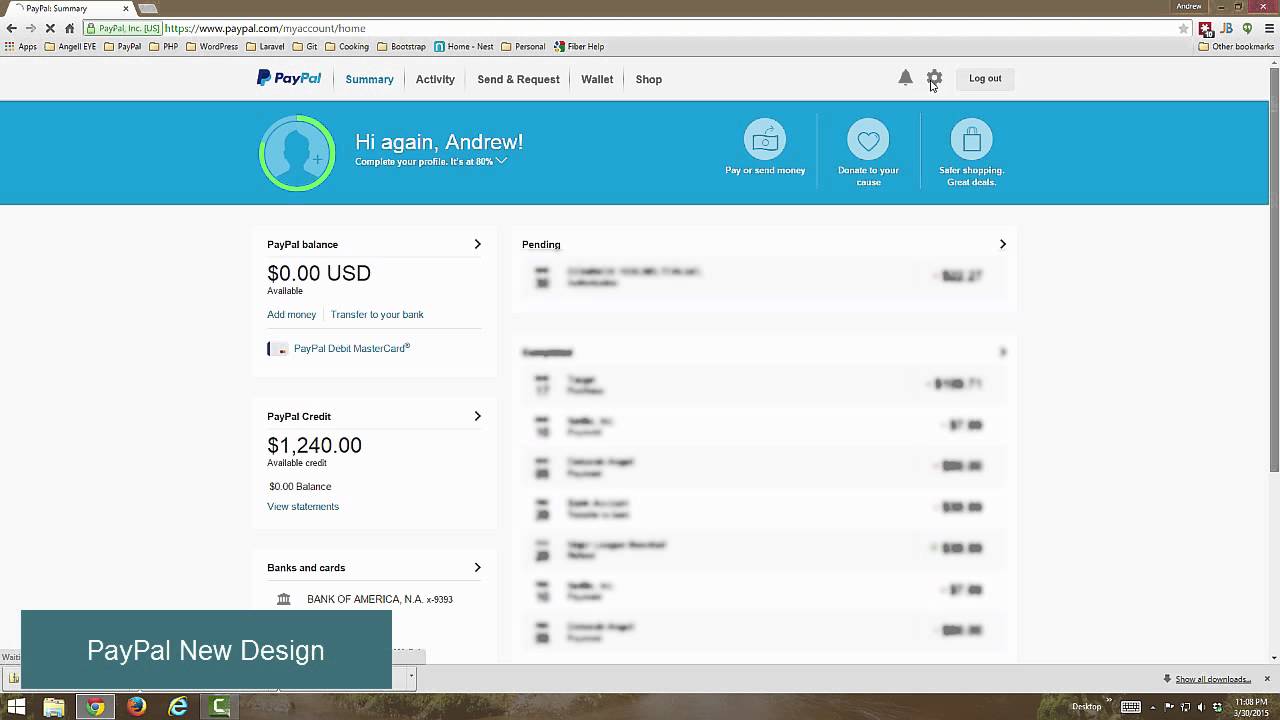Click the on-screen keyboard tray icon
Image resolution: width=1280 pixels, height=720 pixels.
coord(1131,707)
